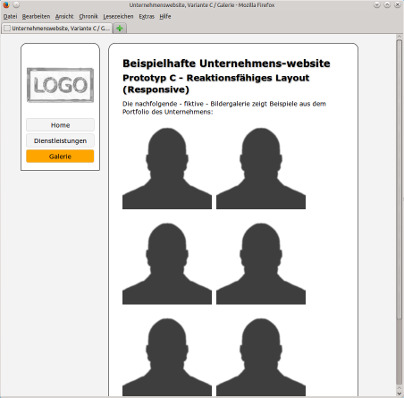Open the Lesezeichen menu
This screenshot has height=398, width=404.
click(x=118, y=16)
